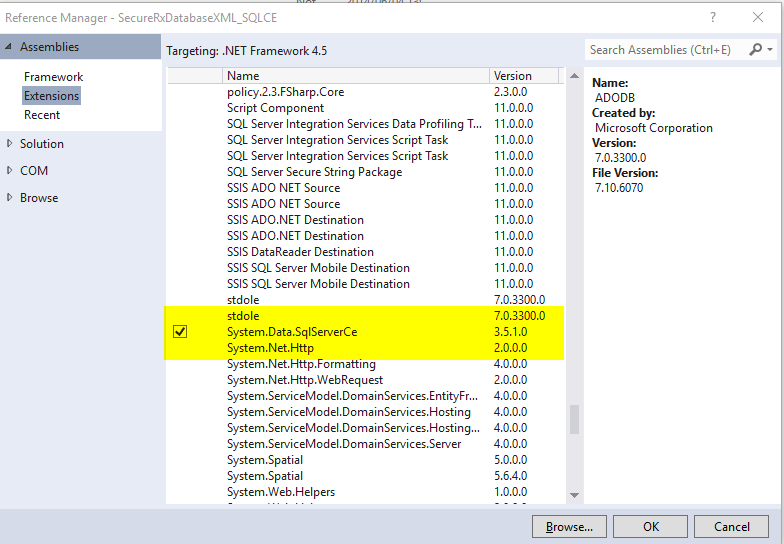
Task: Click the scrollbar down arrow
Action: 574,495
